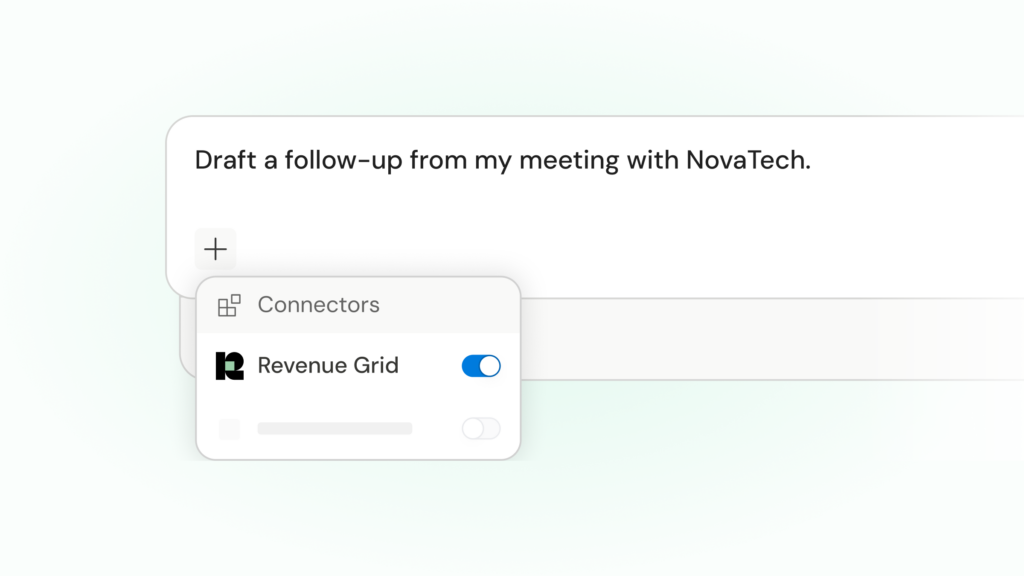This screenshot has width=1024, height=576.
Task: Click the Connectors grid icon
Action: pyautogui.click(x=229, y=305)
